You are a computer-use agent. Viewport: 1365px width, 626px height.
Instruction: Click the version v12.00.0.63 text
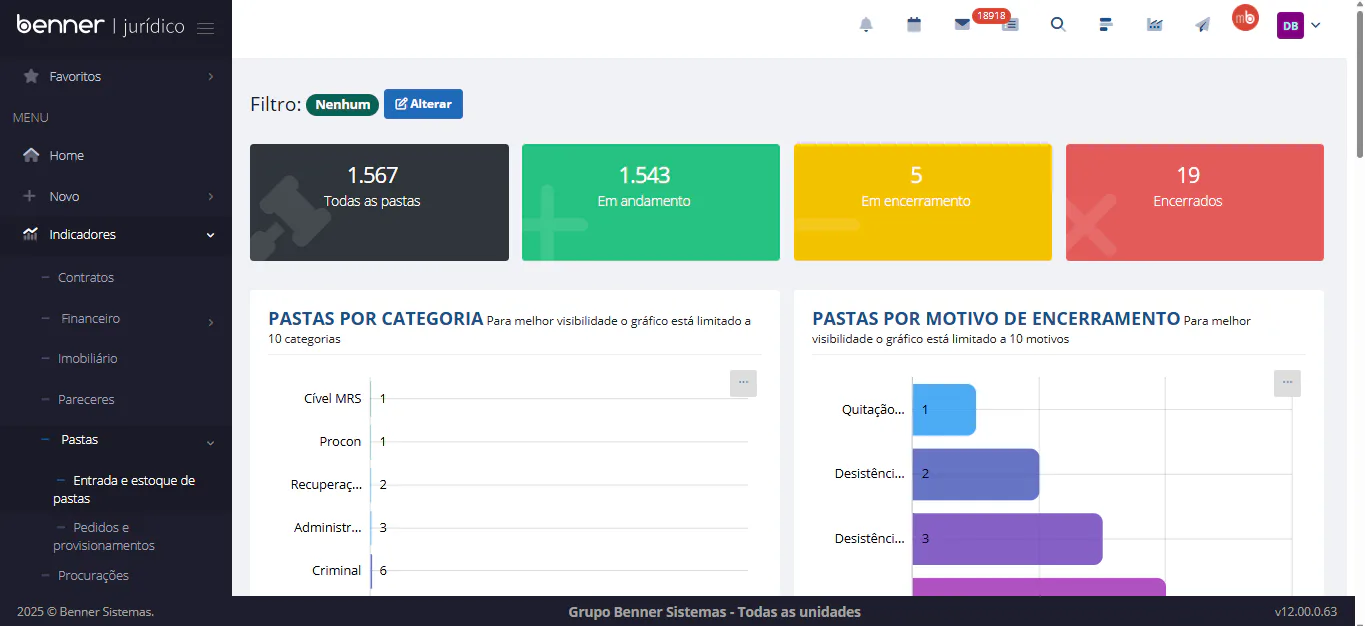pyautogui.click(x=1306, y=611)
